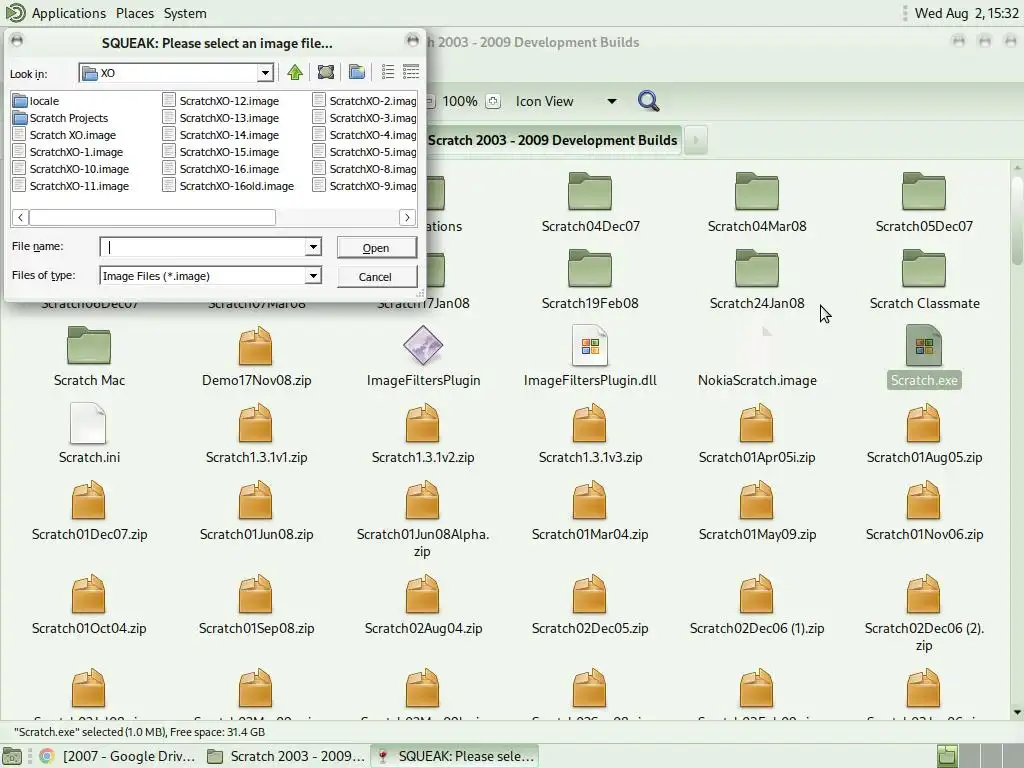Click the file manager vertical scrollbar

(x=1017, y=219)
